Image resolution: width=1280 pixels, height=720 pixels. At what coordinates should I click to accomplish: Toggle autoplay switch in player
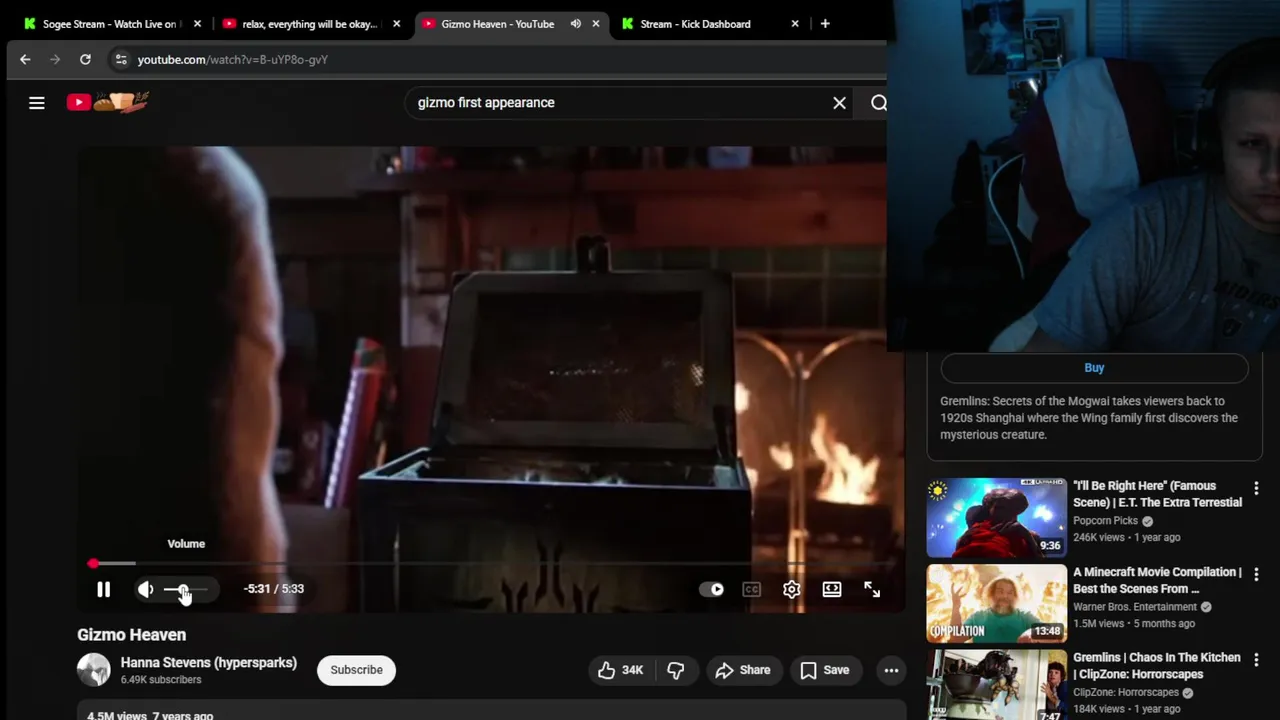712,590
